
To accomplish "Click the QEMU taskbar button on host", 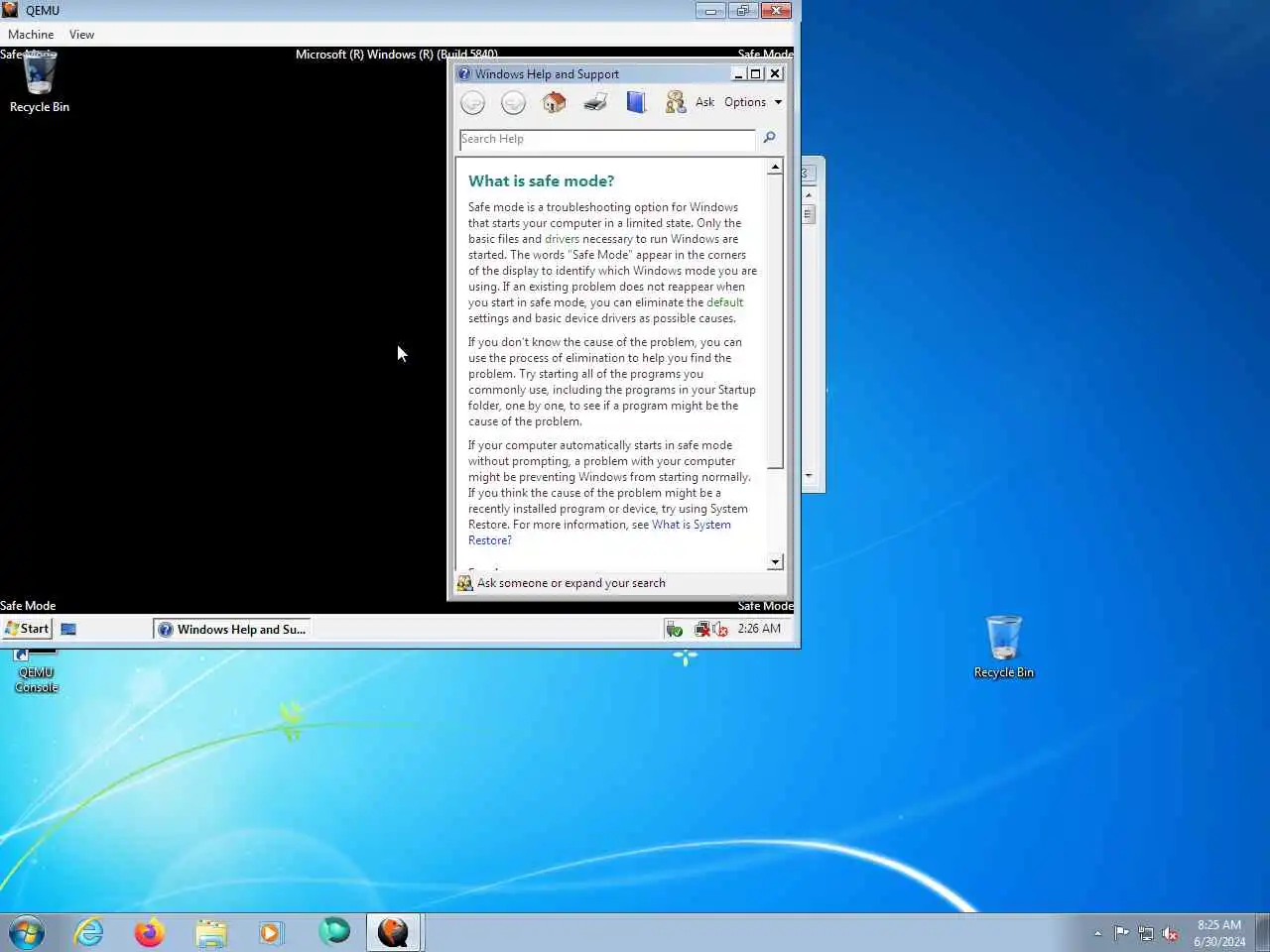I will coord(394,932).
